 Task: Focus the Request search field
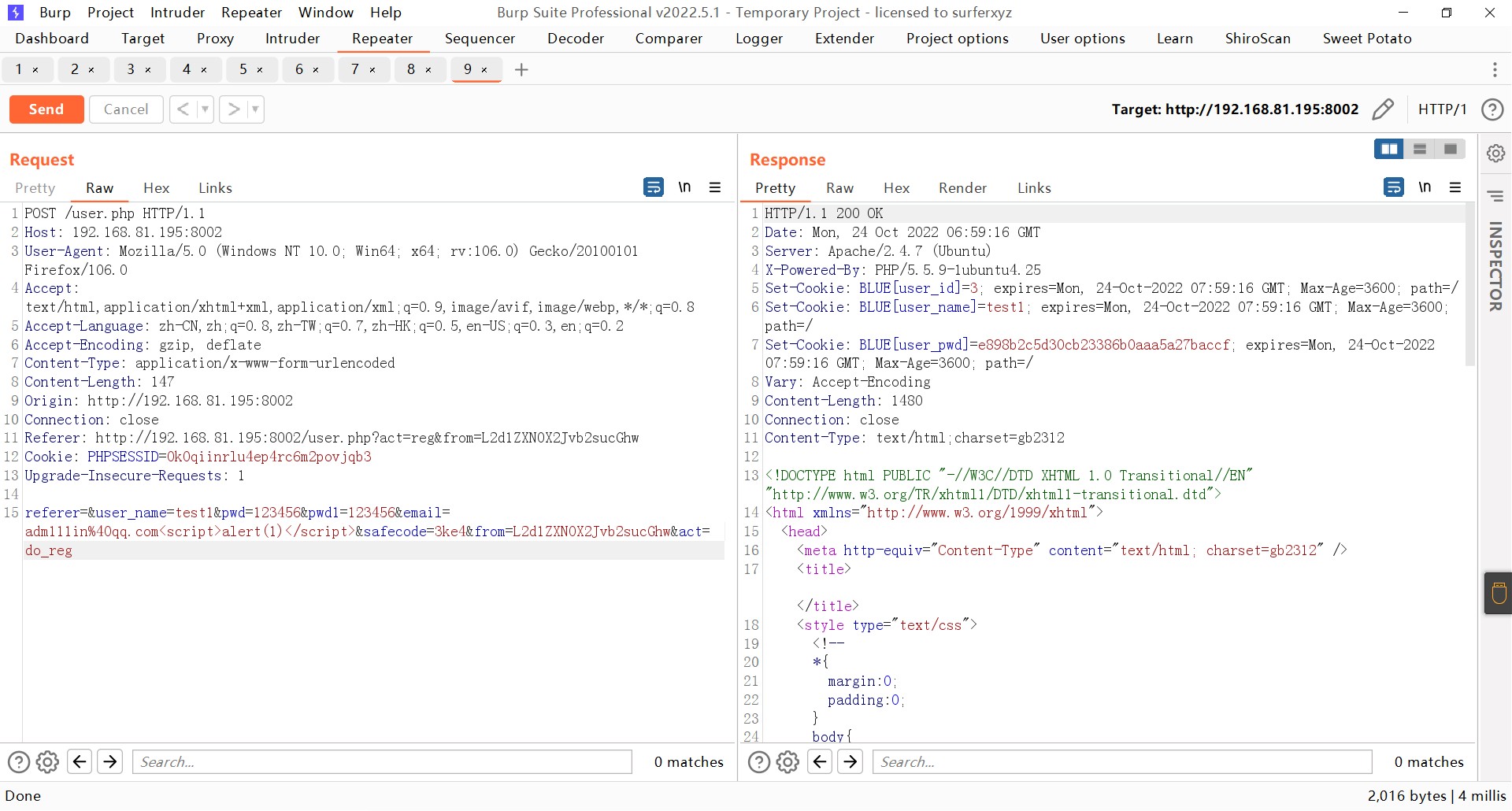click(x=383, y=762)
